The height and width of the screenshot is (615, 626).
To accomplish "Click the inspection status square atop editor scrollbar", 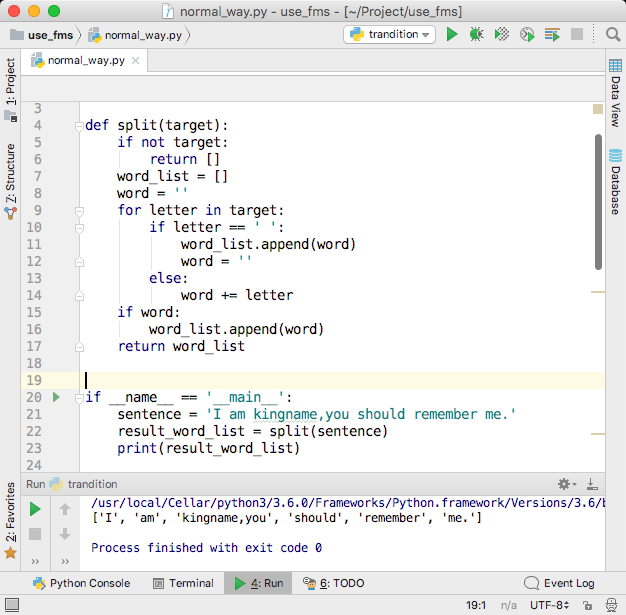I will (598, 109).
